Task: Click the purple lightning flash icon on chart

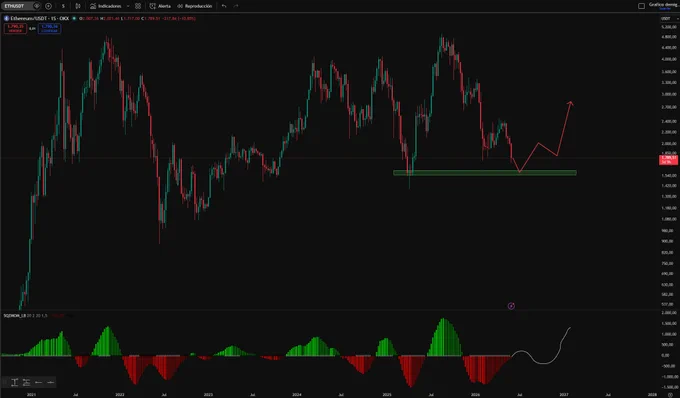Action: click(511, 306)
